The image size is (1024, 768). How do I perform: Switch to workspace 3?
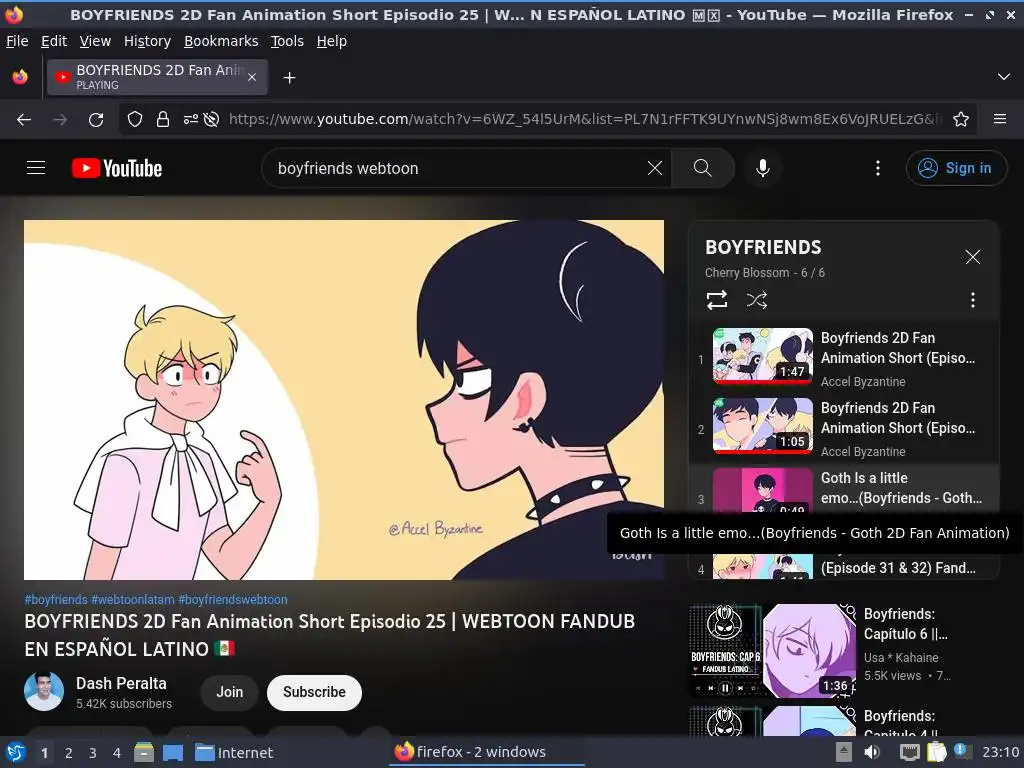tap(93, 753)
